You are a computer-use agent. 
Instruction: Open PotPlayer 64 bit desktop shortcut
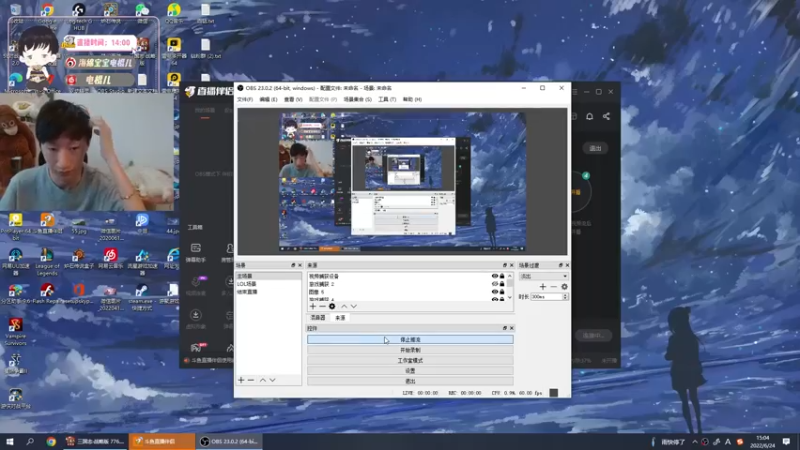point(15,227)
